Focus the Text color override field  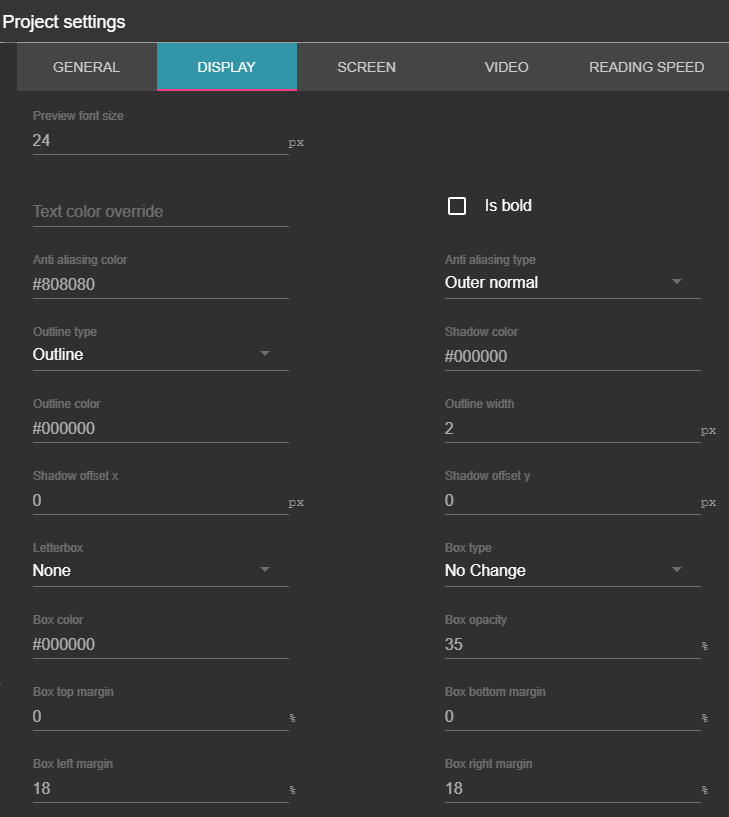tap(160, 212)
